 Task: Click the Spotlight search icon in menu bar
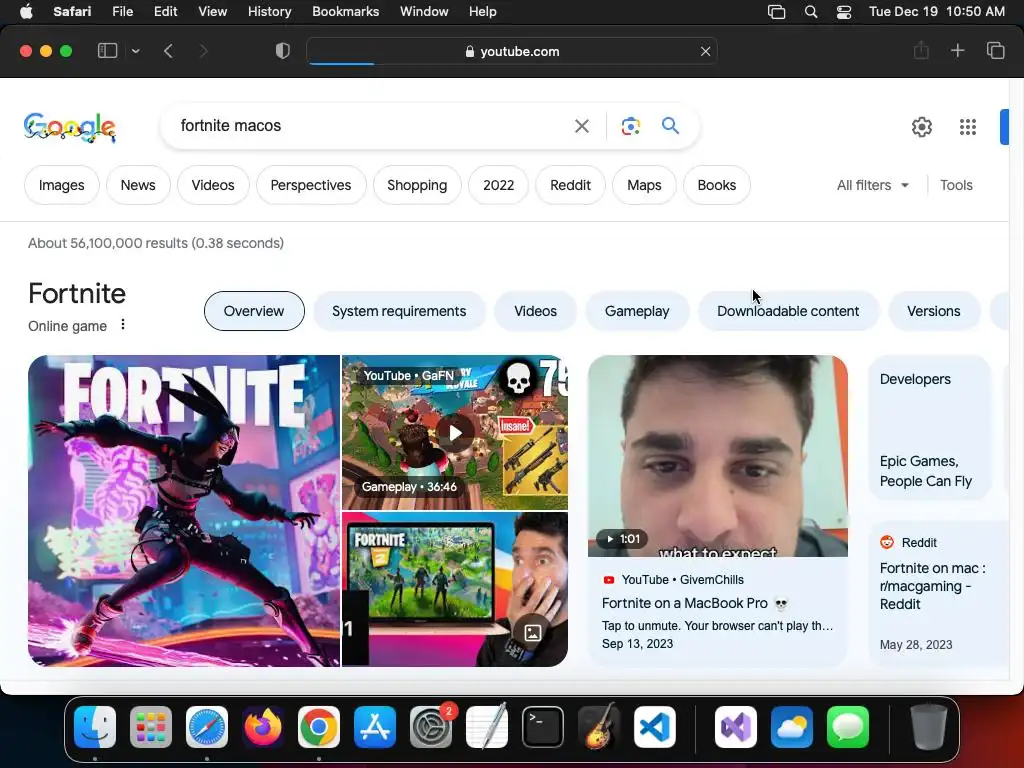[x=810, y=12]
